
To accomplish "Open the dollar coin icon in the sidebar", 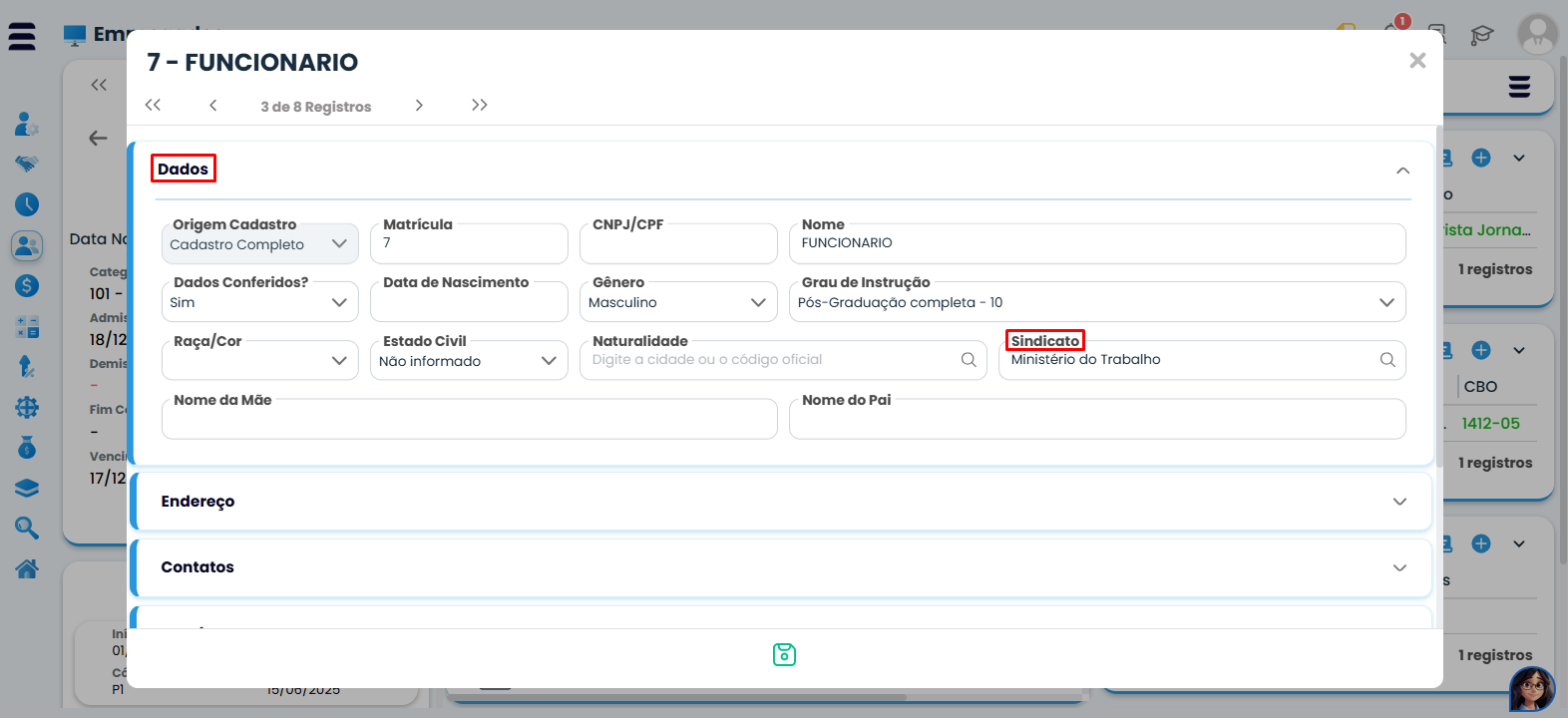I will (27, 286).
